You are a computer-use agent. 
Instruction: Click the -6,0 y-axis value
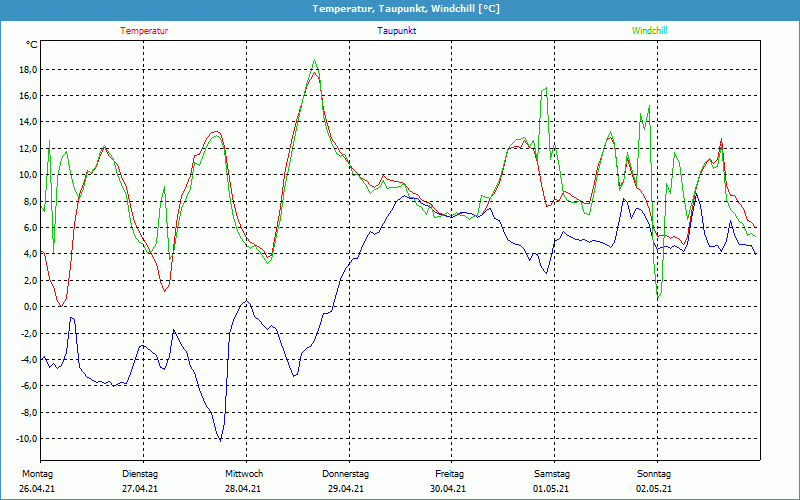click(29, 386)
